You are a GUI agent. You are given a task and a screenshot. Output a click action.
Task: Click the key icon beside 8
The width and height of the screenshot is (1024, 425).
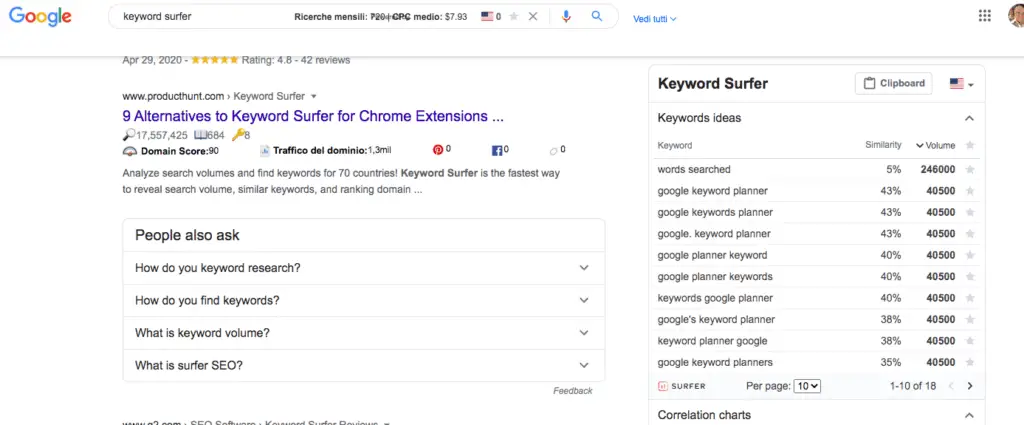tap(238, 135)
